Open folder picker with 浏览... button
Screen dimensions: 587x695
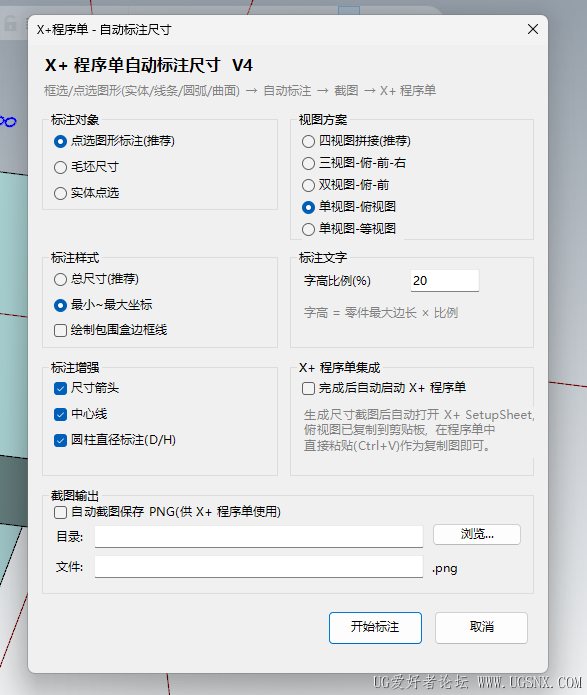point(477,534)
